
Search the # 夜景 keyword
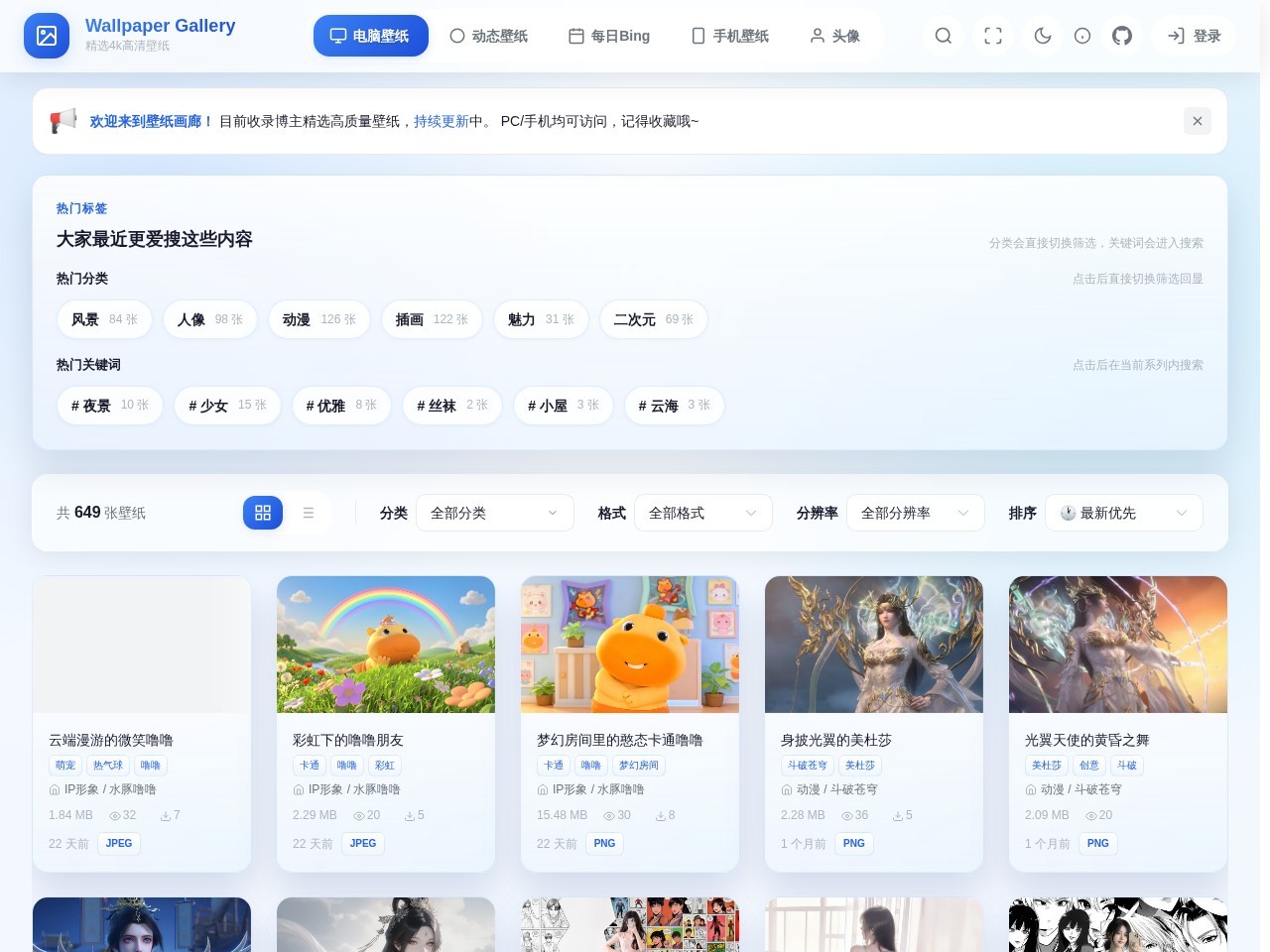(x=109, y=406)
